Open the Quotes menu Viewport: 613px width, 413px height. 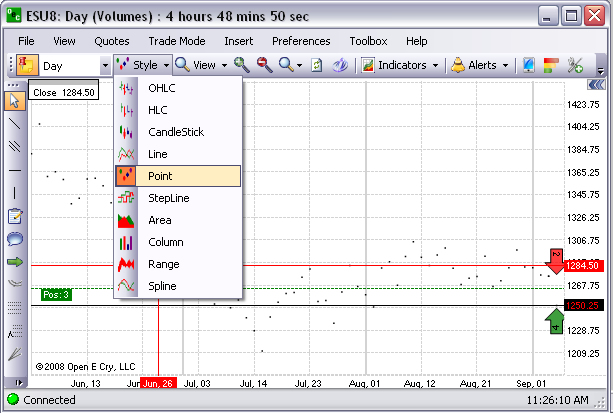click(112, 41)
